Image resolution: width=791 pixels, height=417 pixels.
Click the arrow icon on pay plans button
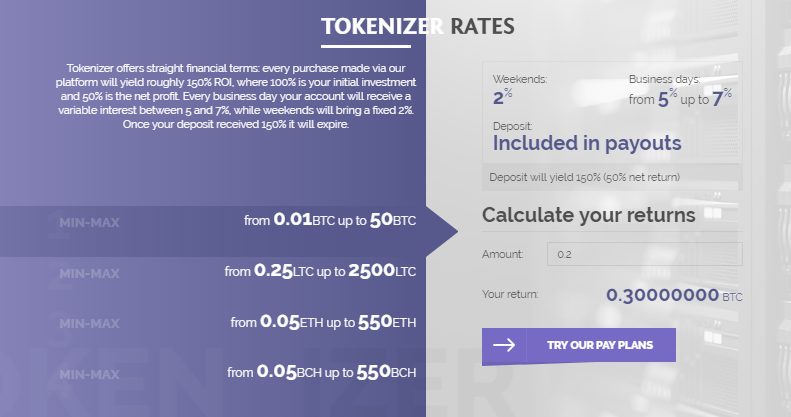pyautogui.click(x=504, y=345)
